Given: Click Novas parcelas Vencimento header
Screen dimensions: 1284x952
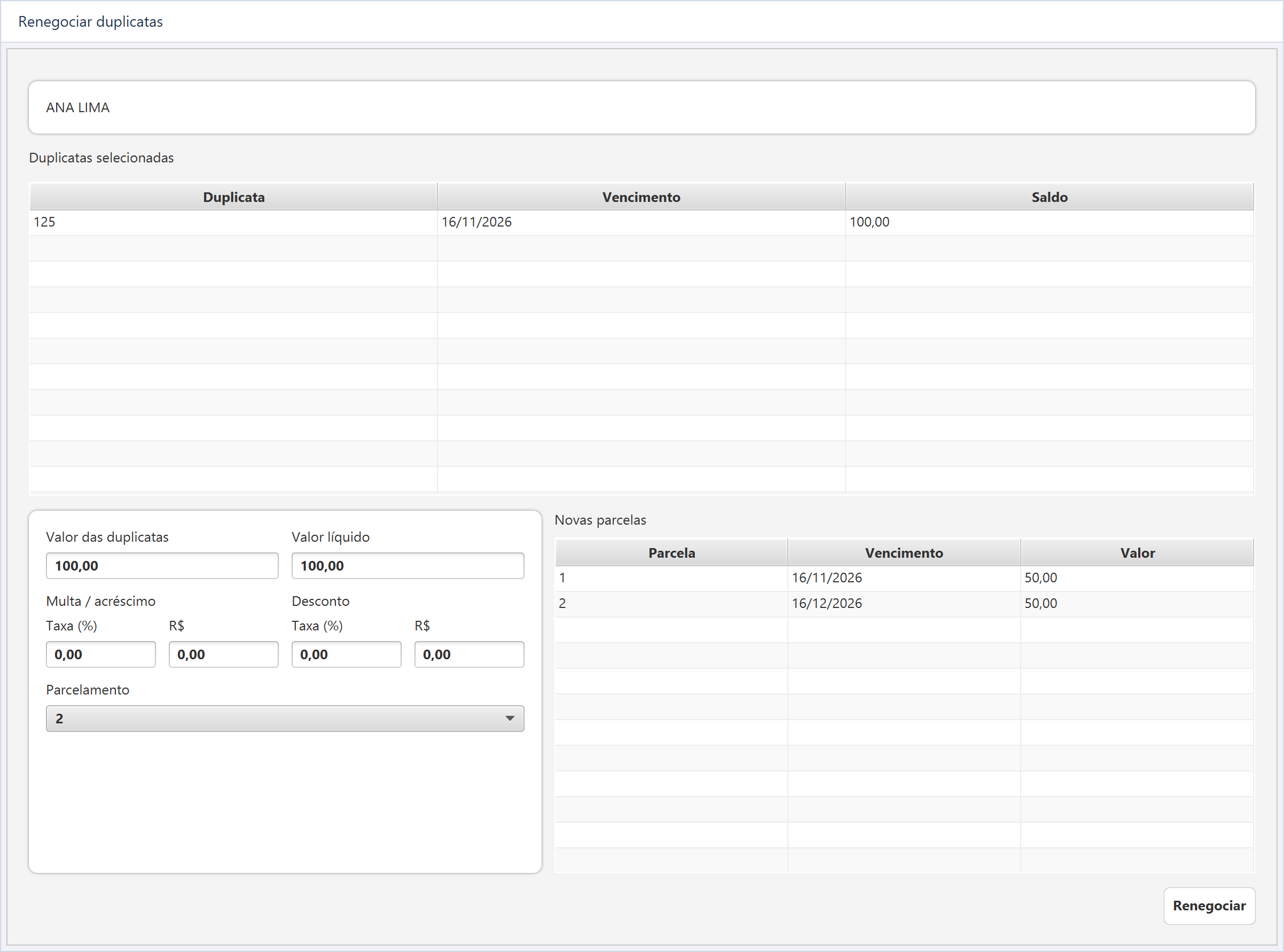Looking at the screenshot, I should pos(904,552).
